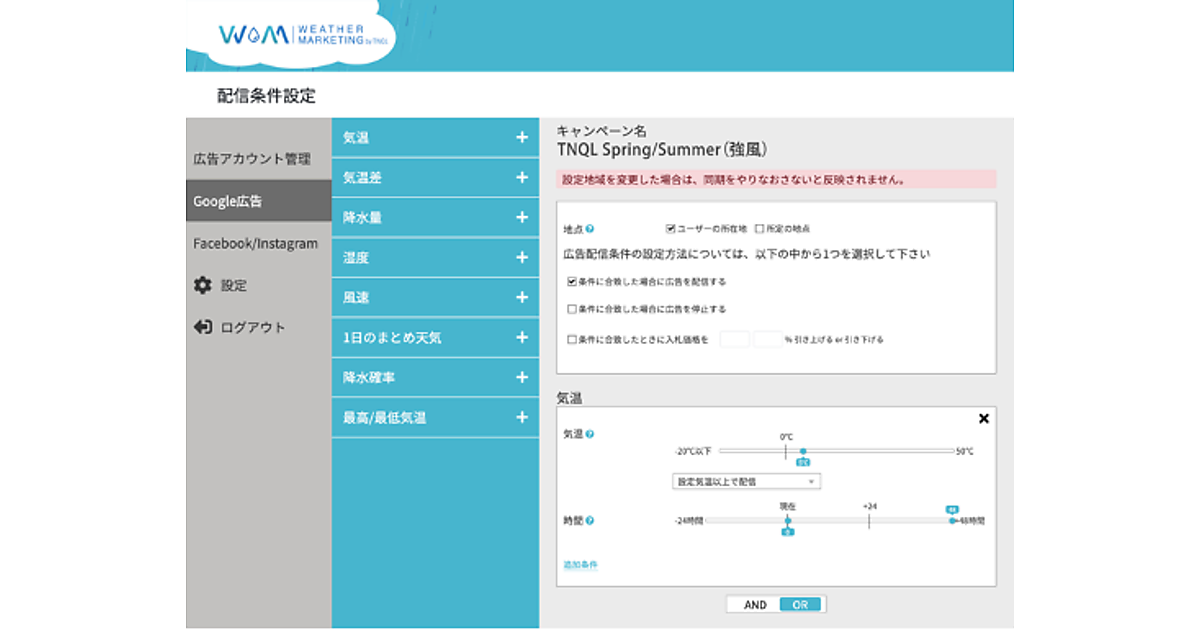The height and width of the screenshot is (630, 1200).
Task: Click the 追加条件 link
Action: click(580, 565)
